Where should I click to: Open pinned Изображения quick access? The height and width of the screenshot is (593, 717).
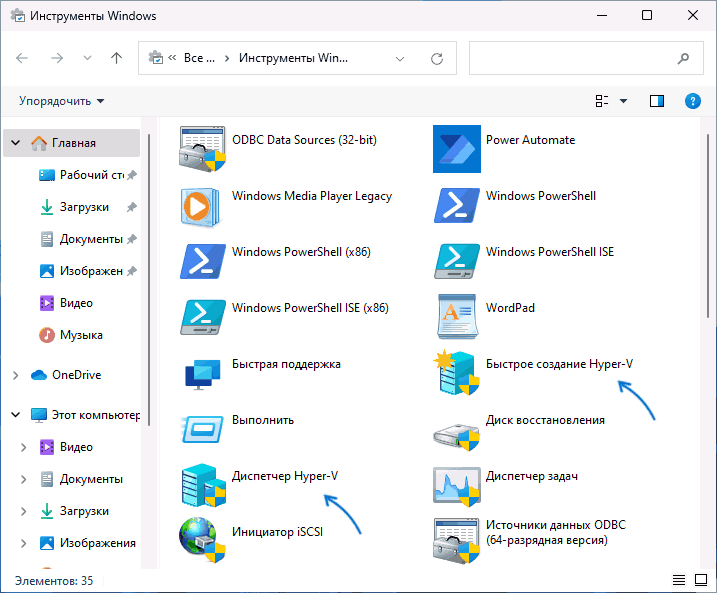click(86, 271)
